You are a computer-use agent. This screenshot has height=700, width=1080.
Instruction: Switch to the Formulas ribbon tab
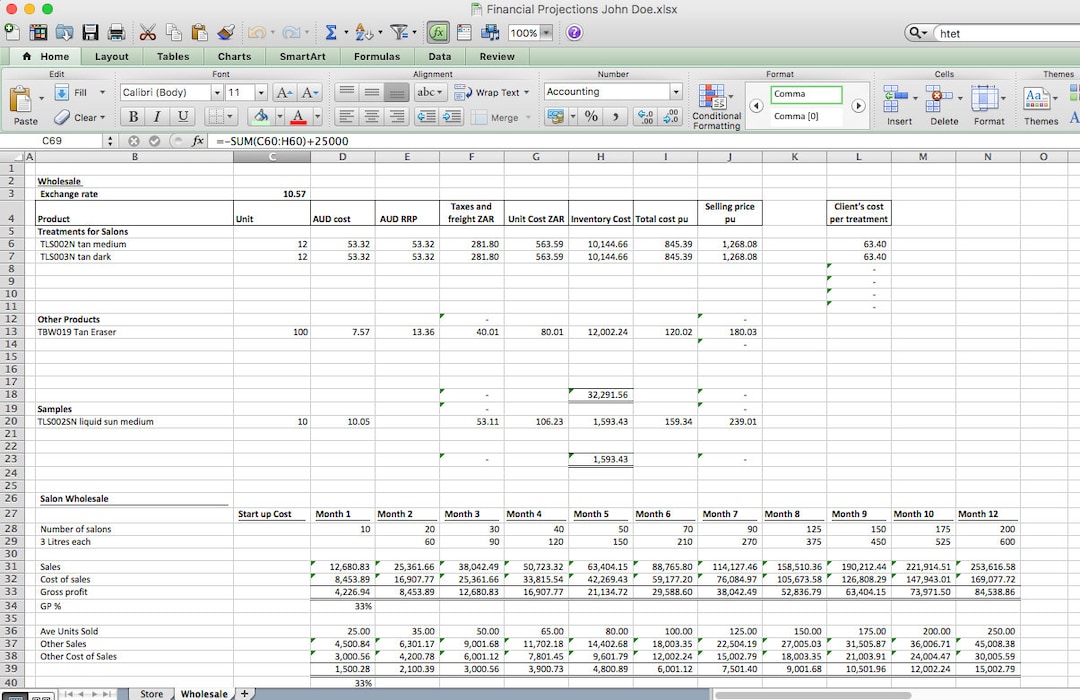[x=377, y=56]
